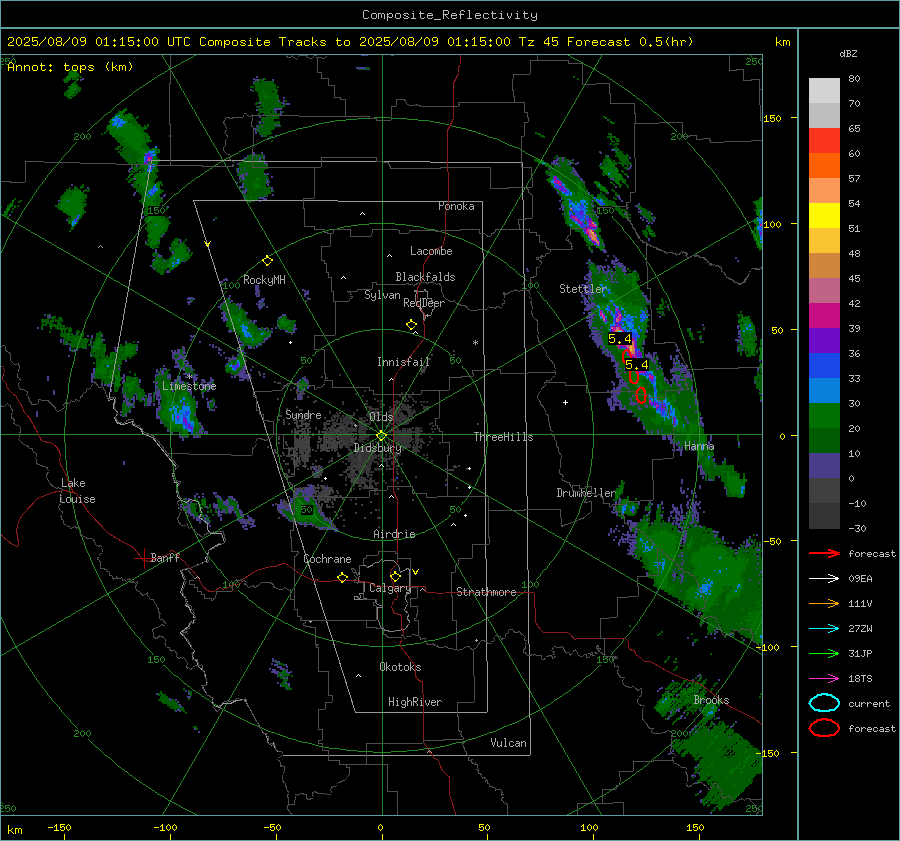Click the Olds town label
The image size is (900, 841).
[381, 417]
